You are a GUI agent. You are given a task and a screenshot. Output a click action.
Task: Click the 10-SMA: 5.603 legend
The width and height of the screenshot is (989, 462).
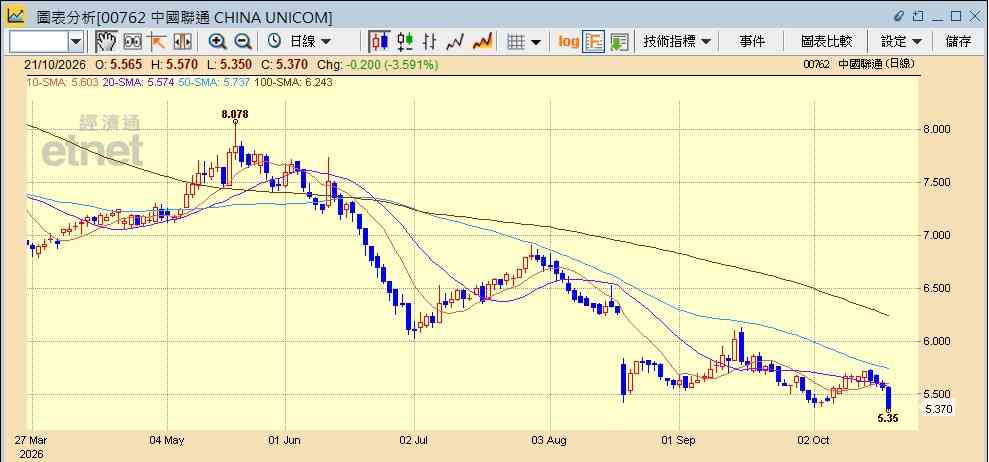62,82
